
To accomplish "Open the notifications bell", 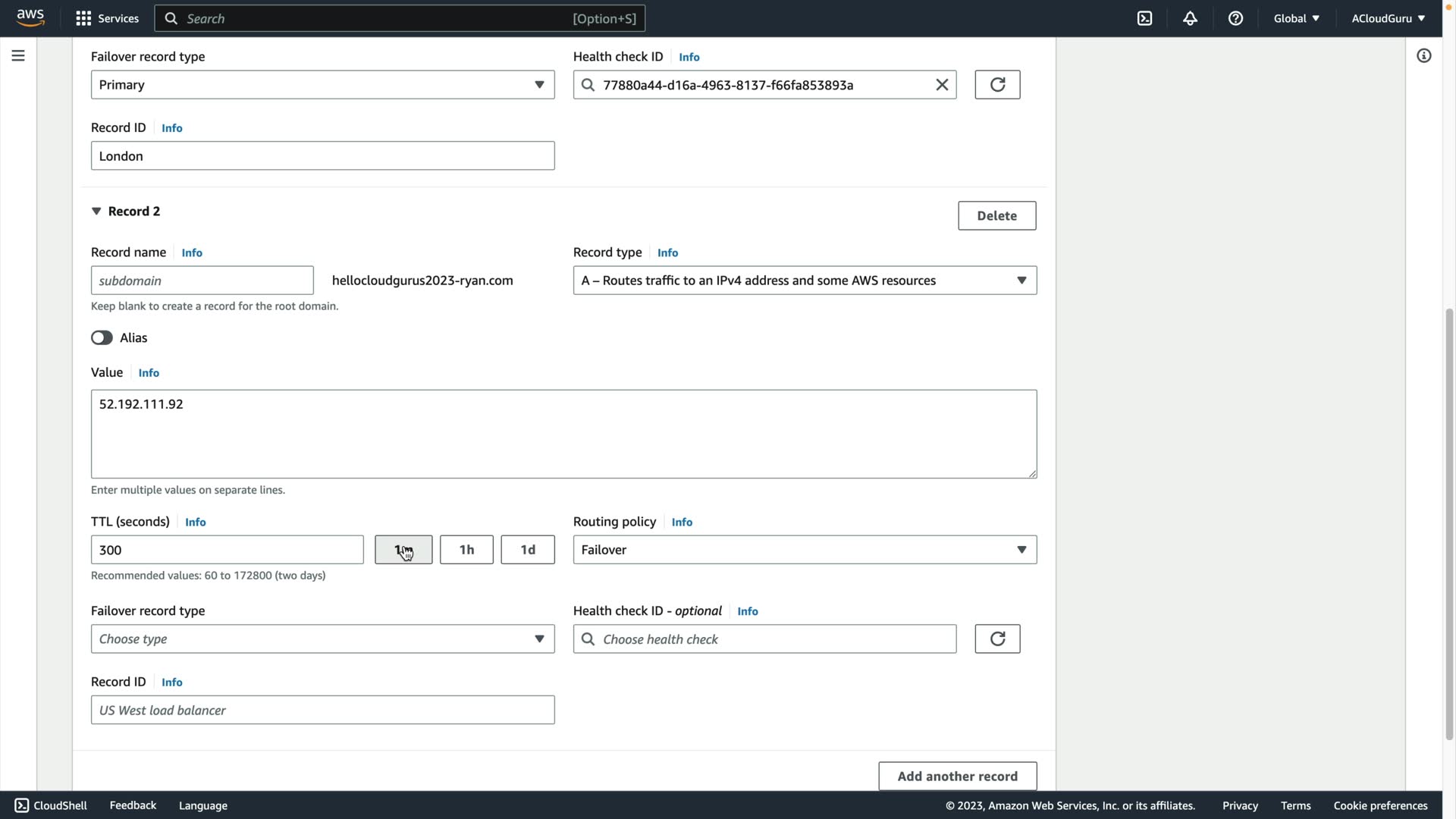I will 1190,18.
